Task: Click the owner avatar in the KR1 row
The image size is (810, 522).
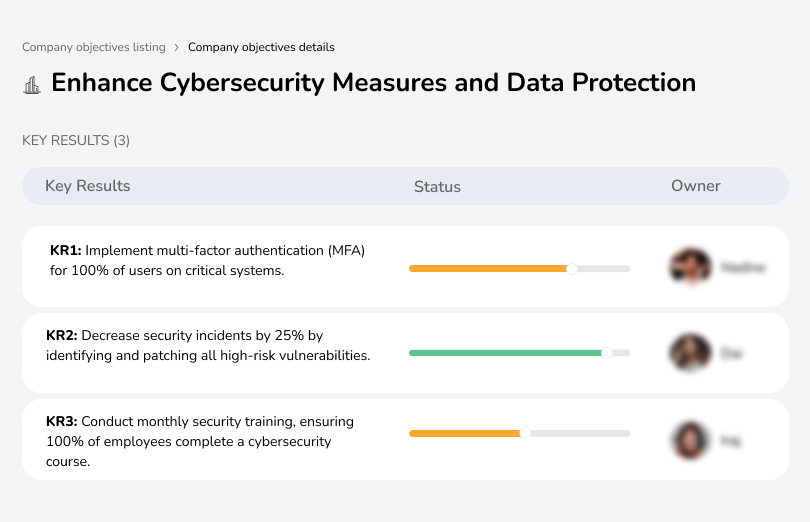Action: (x=691, y=267)
